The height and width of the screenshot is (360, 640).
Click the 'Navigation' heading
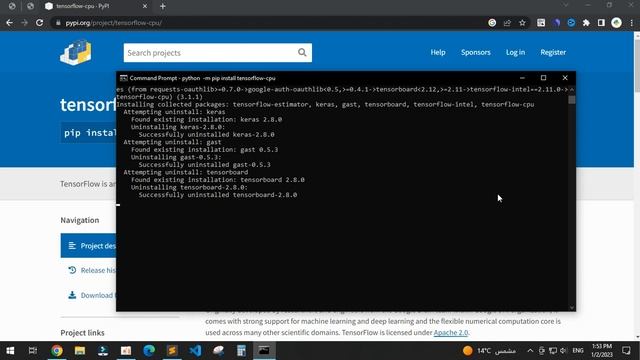pyautogui.click(x=80, y=220)
